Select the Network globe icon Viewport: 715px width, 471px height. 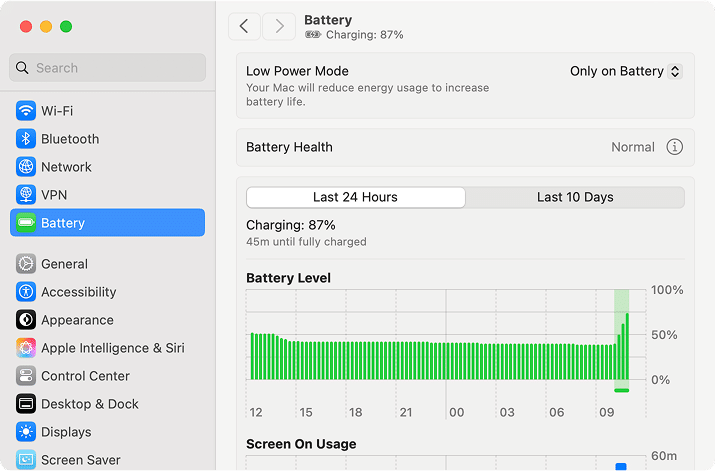click(26, 167)
